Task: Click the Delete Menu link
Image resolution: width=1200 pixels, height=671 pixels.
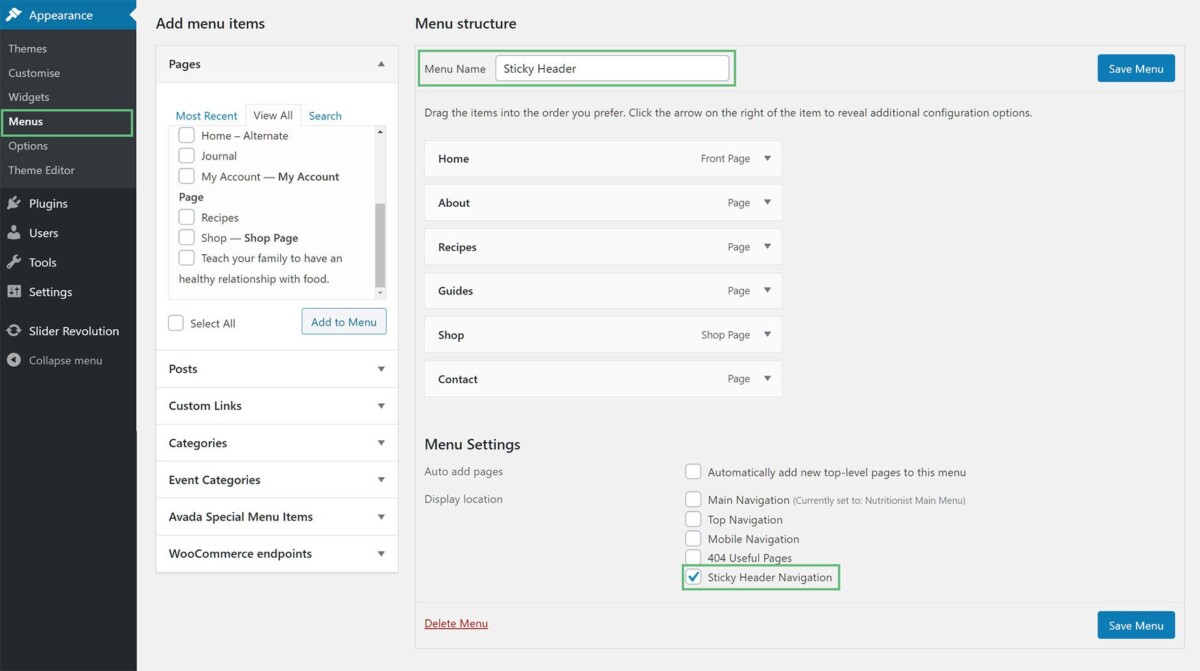Action: click(x=456, y=623)
